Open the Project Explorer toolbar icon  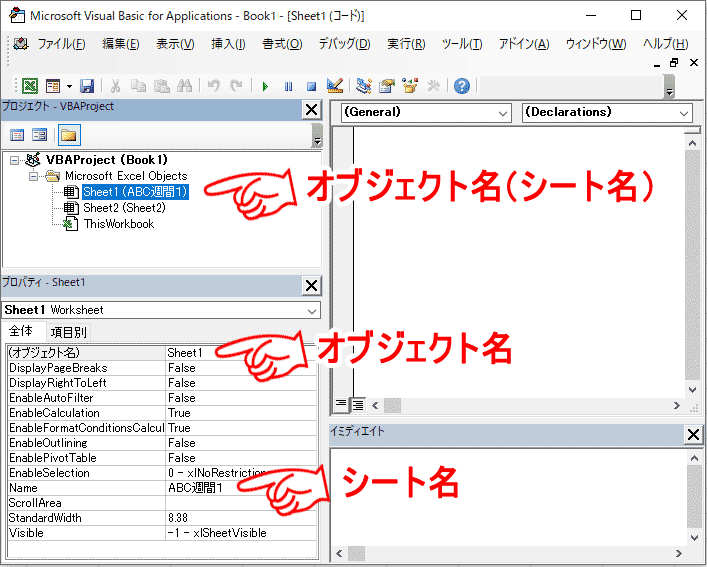(x=363, y=85)
